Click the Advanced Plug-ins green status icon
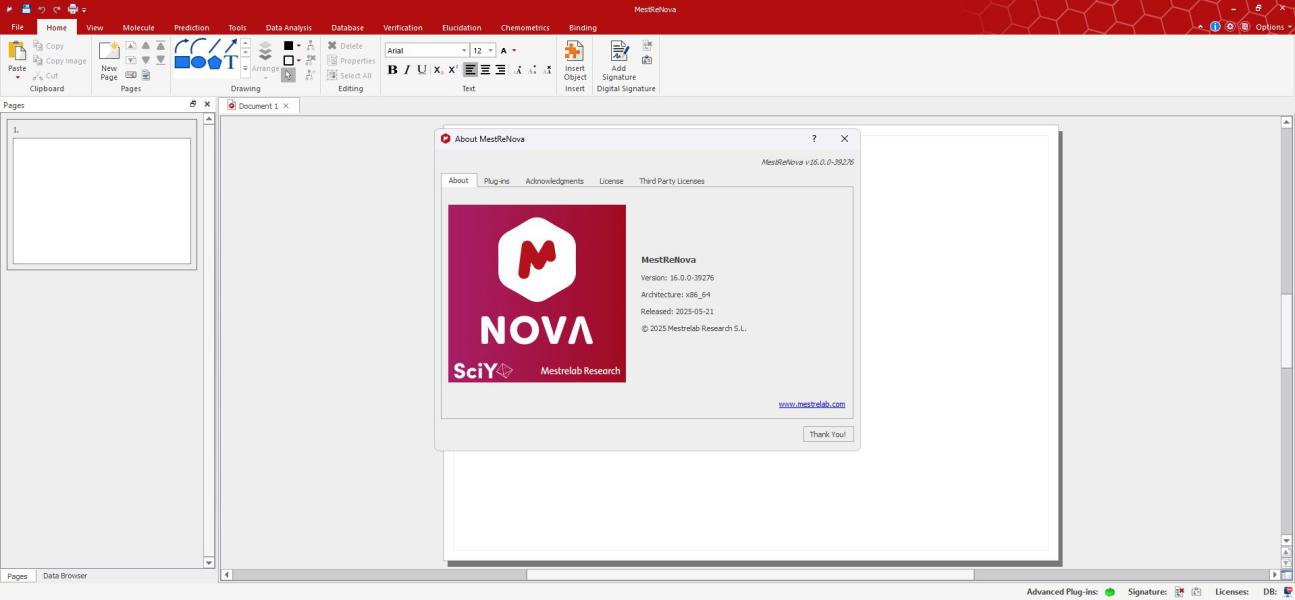 [x=1109, y=592]
